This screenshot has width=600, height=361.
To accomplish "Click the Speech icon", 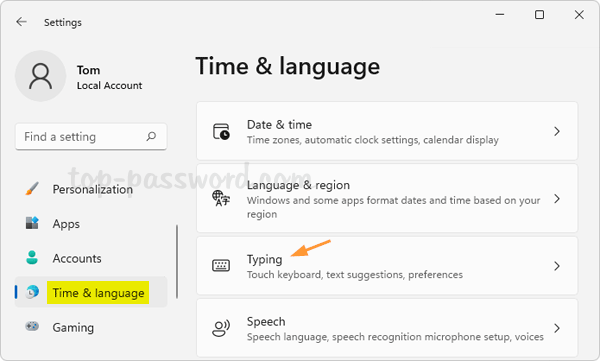I will pos(221,328).
